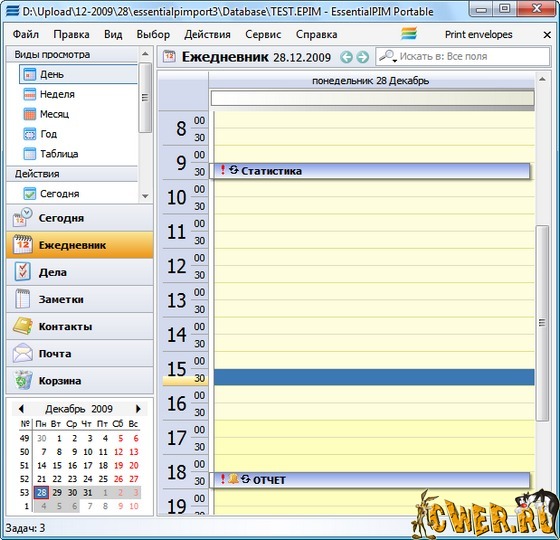Select the Неделя view icon

click(x=29, y=94)
